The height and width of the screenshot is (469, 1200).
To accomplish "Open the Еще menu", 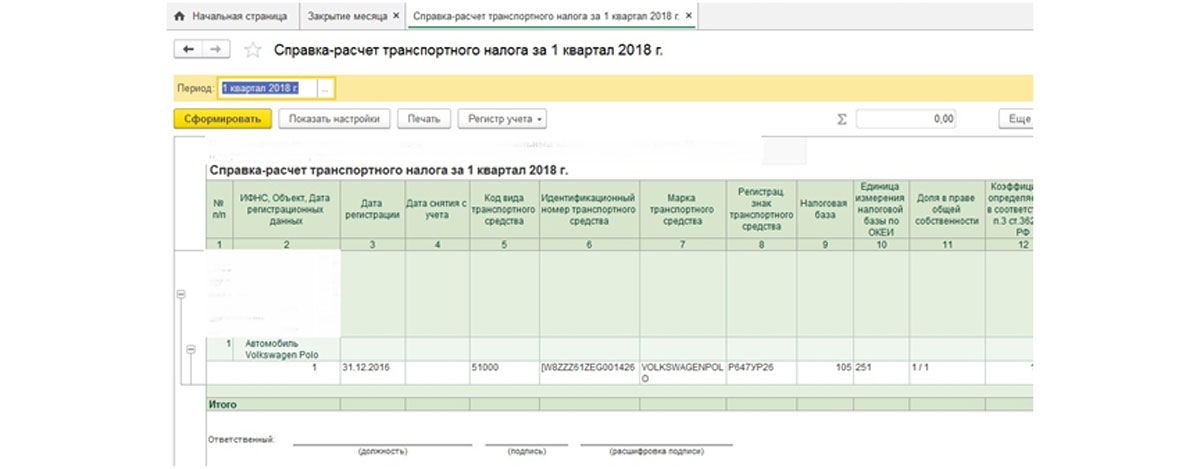I will (1017, 119).
